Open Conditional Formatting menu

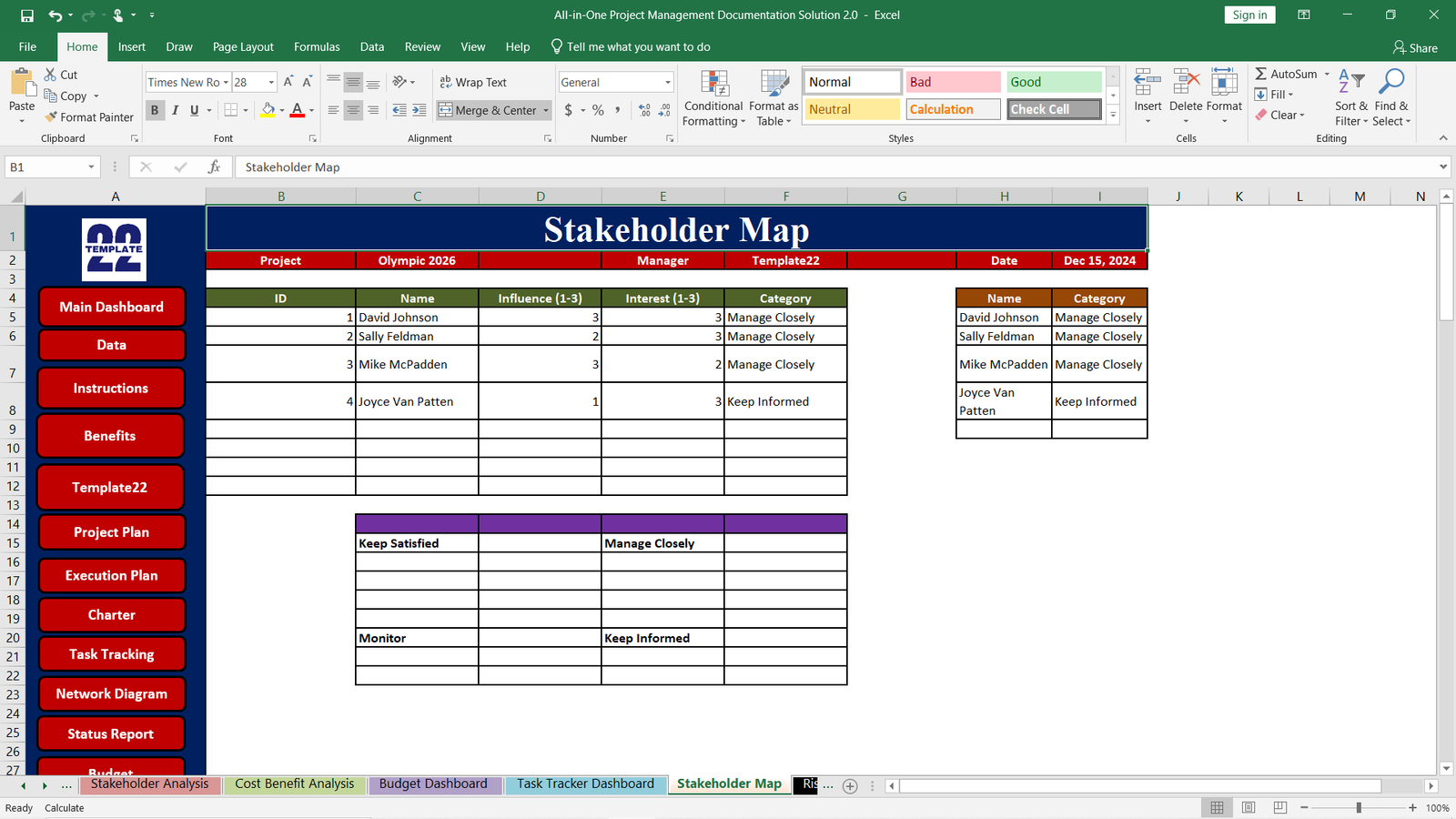[x=714, y=97]
